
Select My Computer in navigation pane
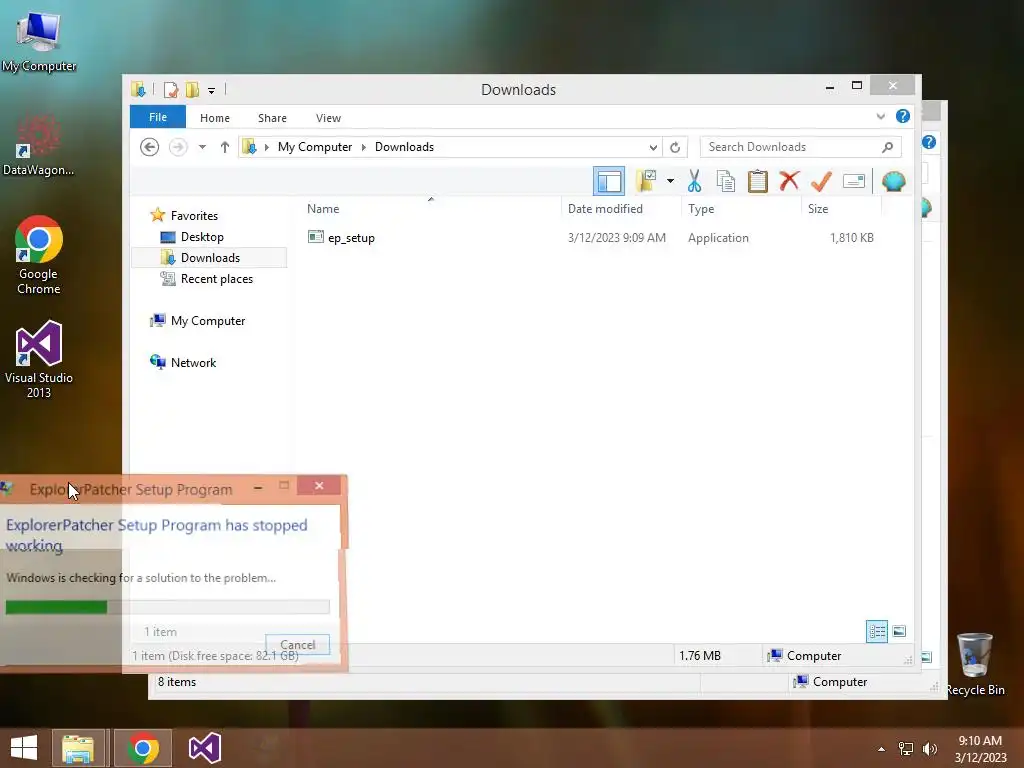point(208,321)
